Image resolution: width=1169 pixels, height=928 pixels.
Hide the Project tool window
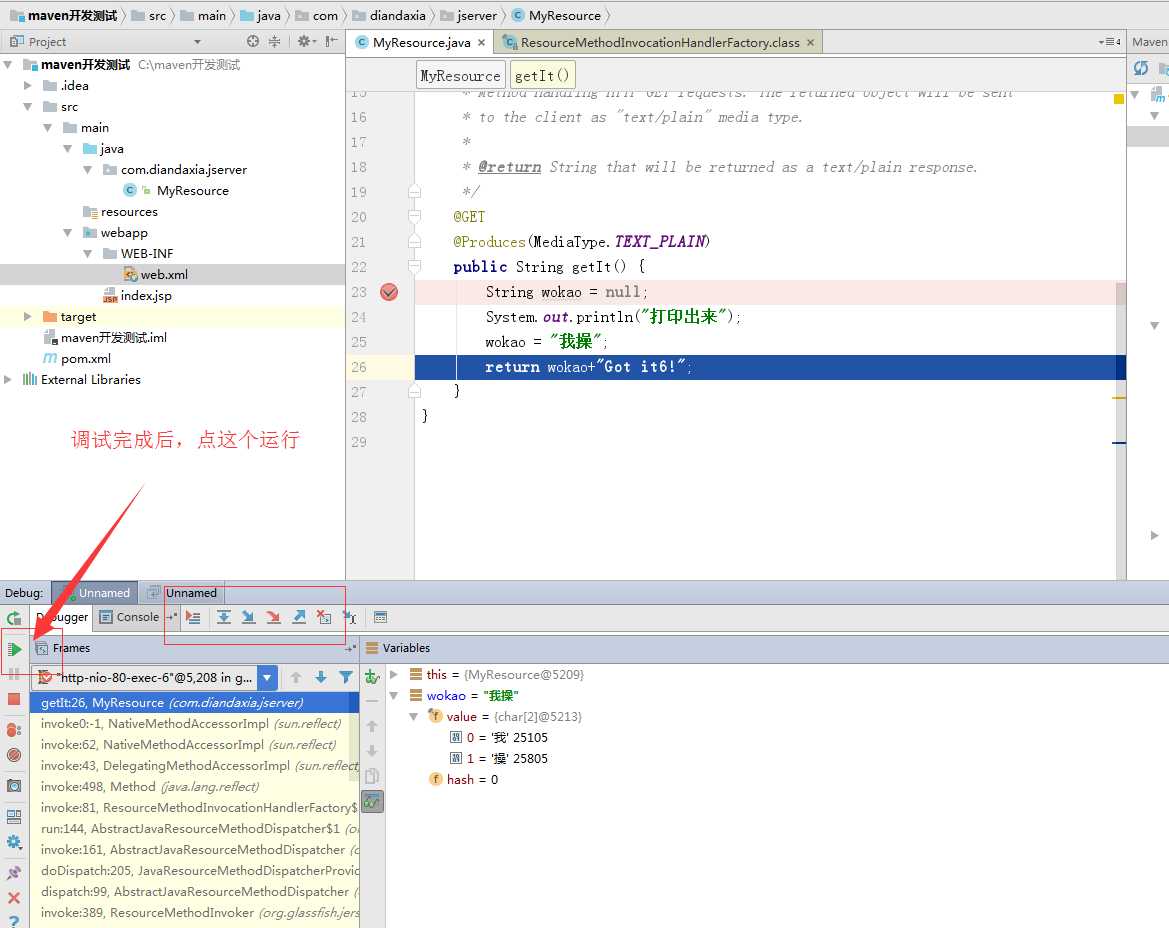(331, 42)
